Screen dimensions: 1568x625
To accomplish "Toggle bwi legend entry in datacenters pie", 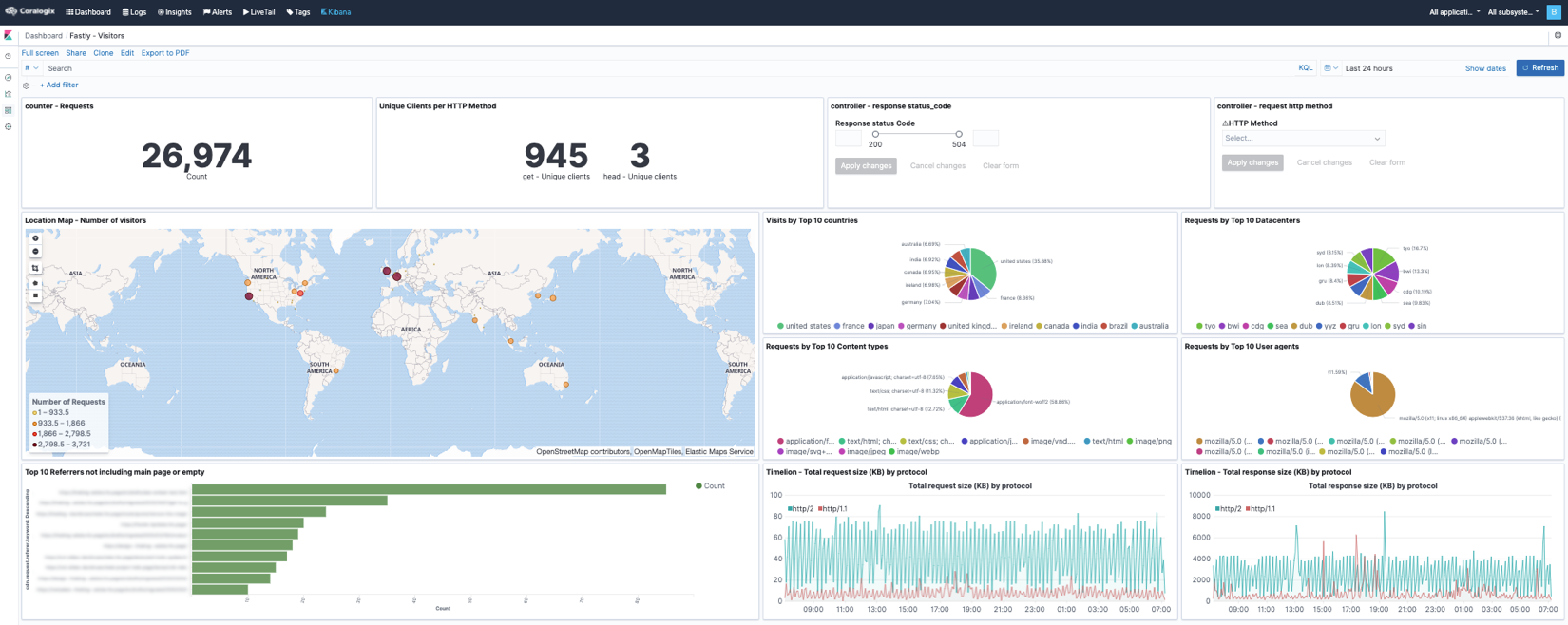I will (x=1230, y=326).
